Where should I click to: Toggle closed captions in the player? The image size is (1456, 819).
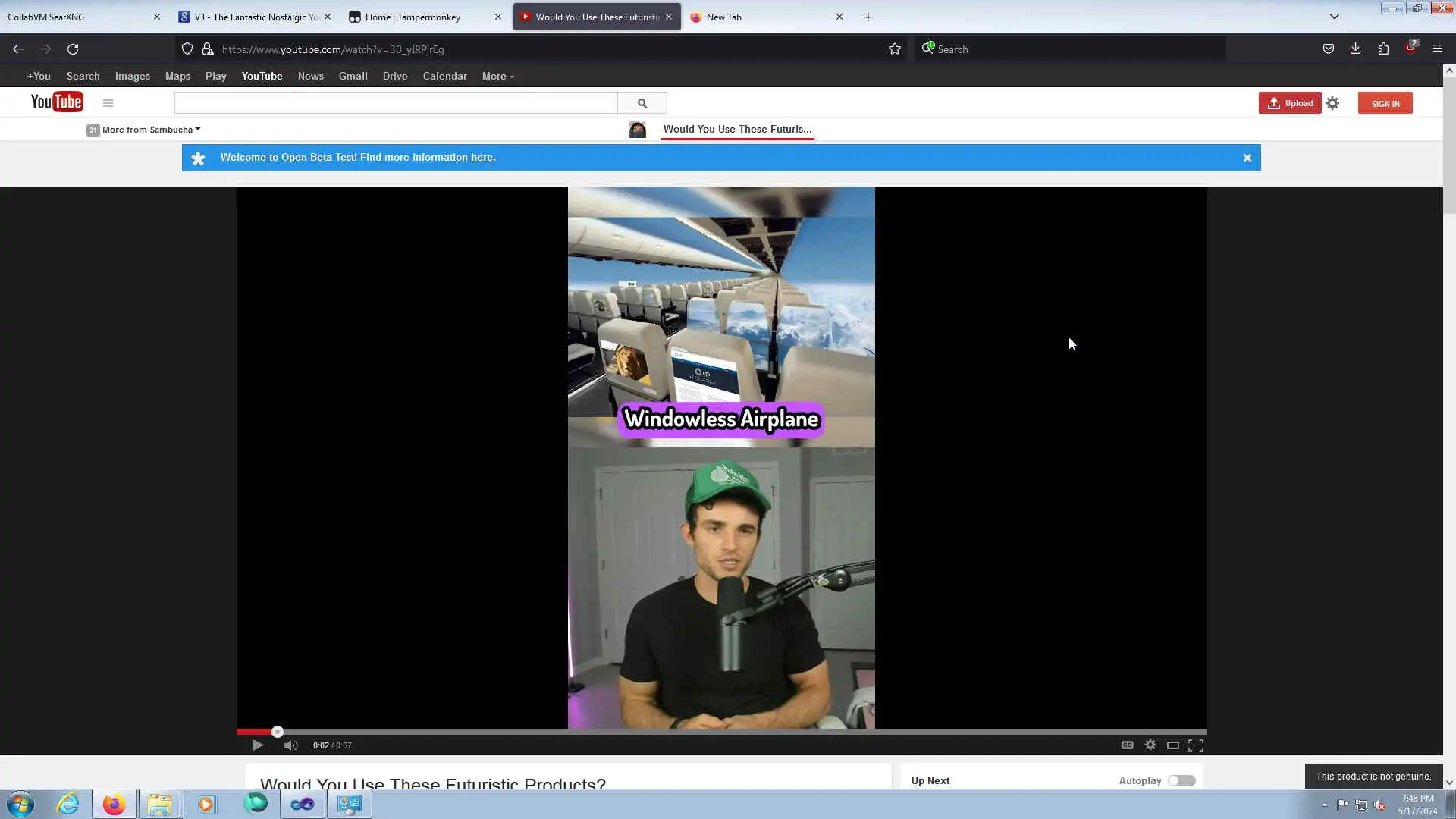click(x=1128, y=745)
